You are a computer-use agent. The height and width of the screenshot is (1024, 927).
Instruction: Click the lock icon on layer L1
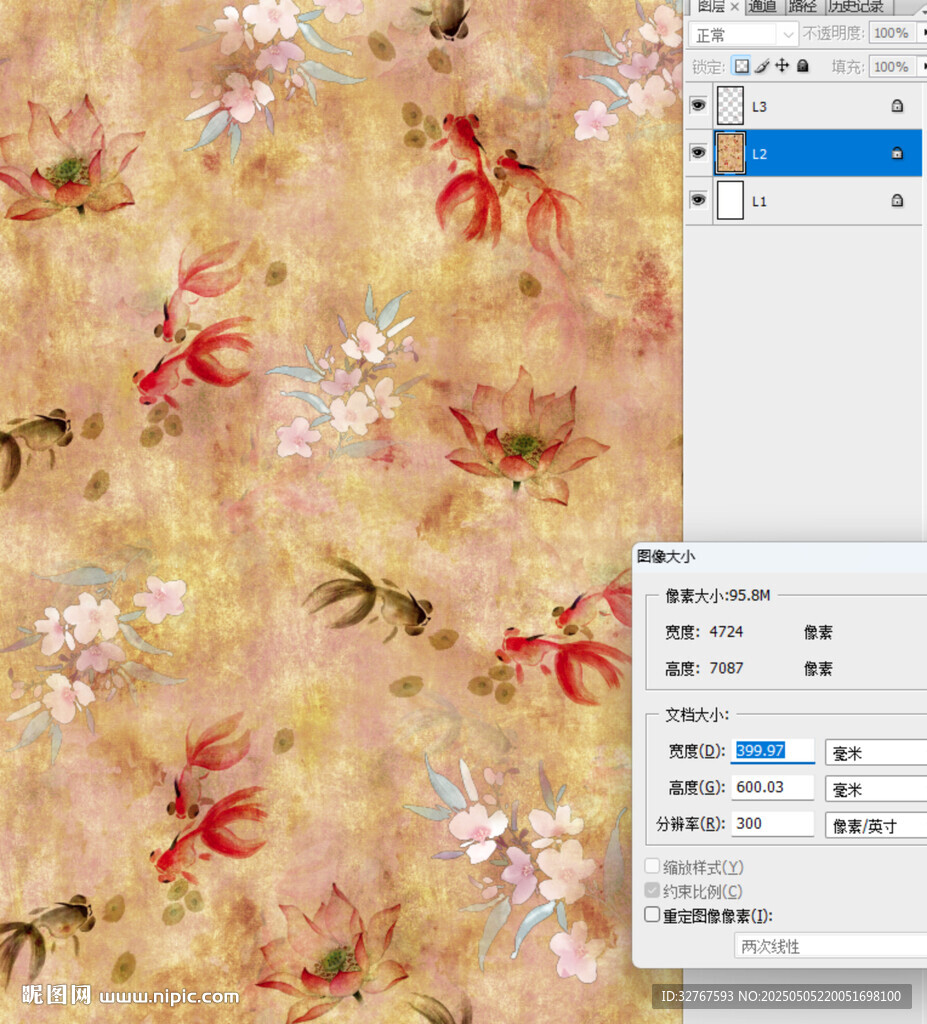(897, 201)
